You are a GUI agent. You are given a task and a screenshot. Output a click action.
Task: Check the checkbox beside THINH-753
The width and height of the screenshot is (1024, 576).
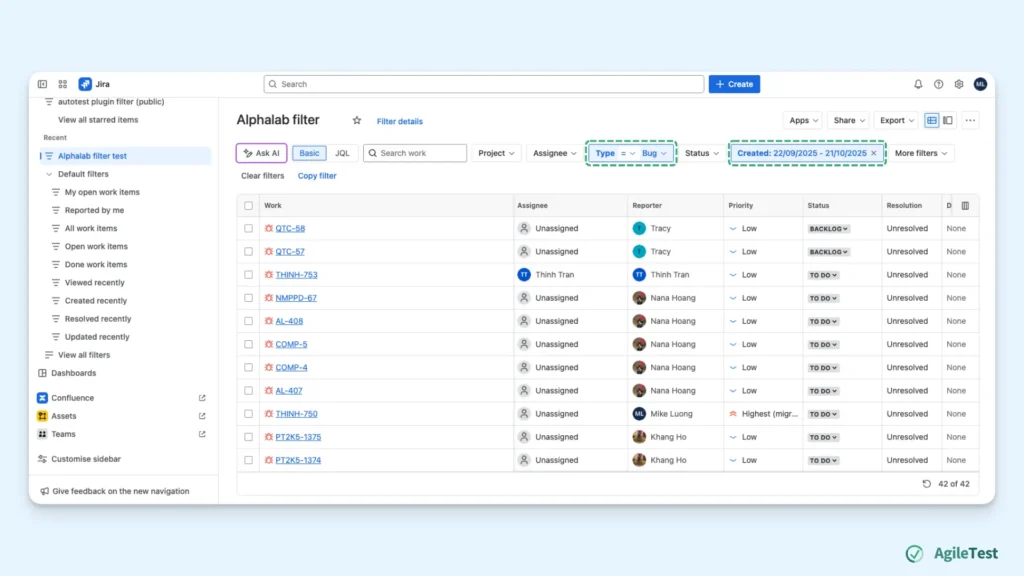[x=248, y=274]
